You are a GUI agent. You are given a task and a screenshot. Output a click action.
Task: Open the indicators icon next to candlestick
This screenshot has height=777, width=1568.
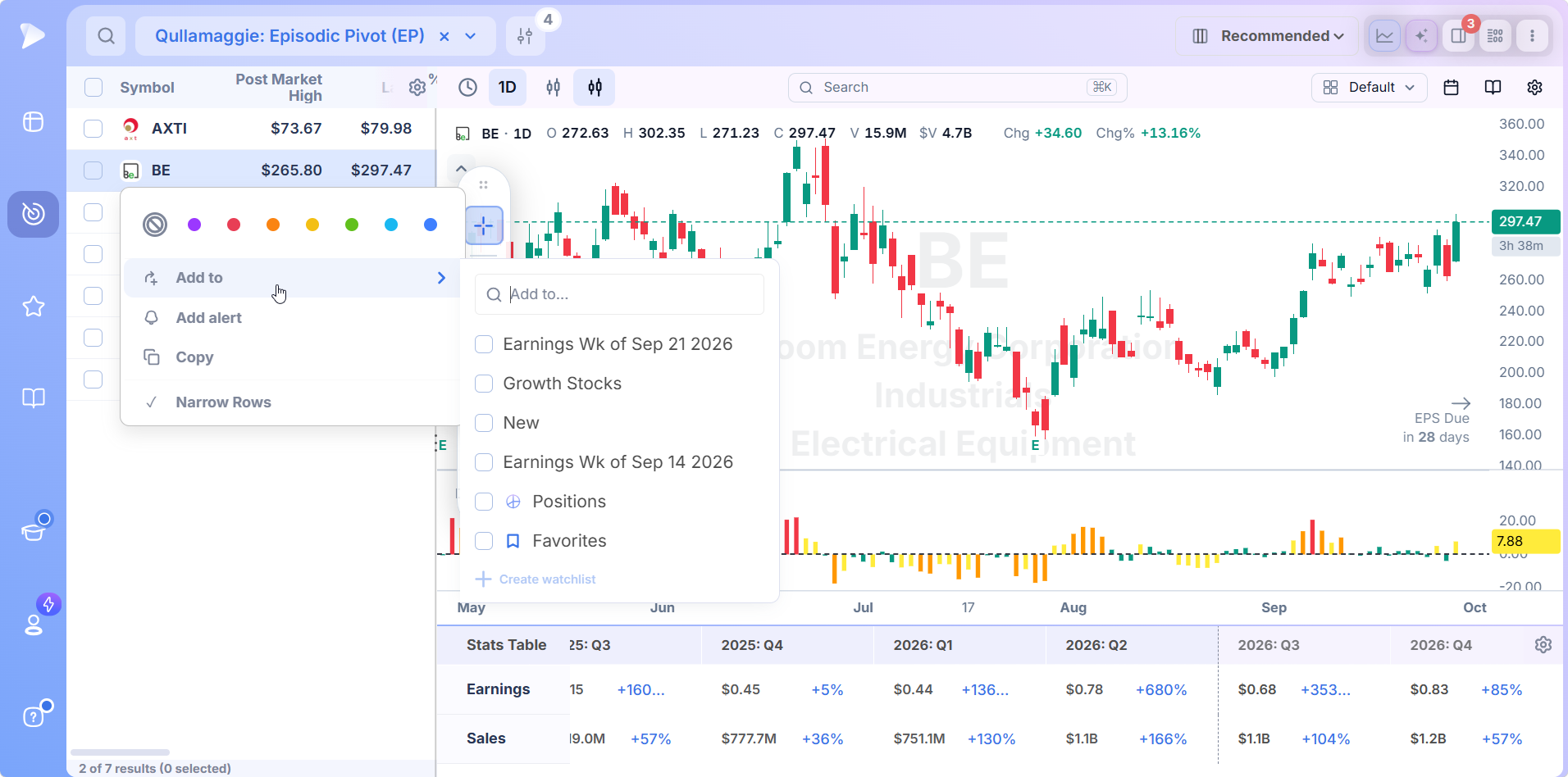pyautogui.click(x=595, y=87)
